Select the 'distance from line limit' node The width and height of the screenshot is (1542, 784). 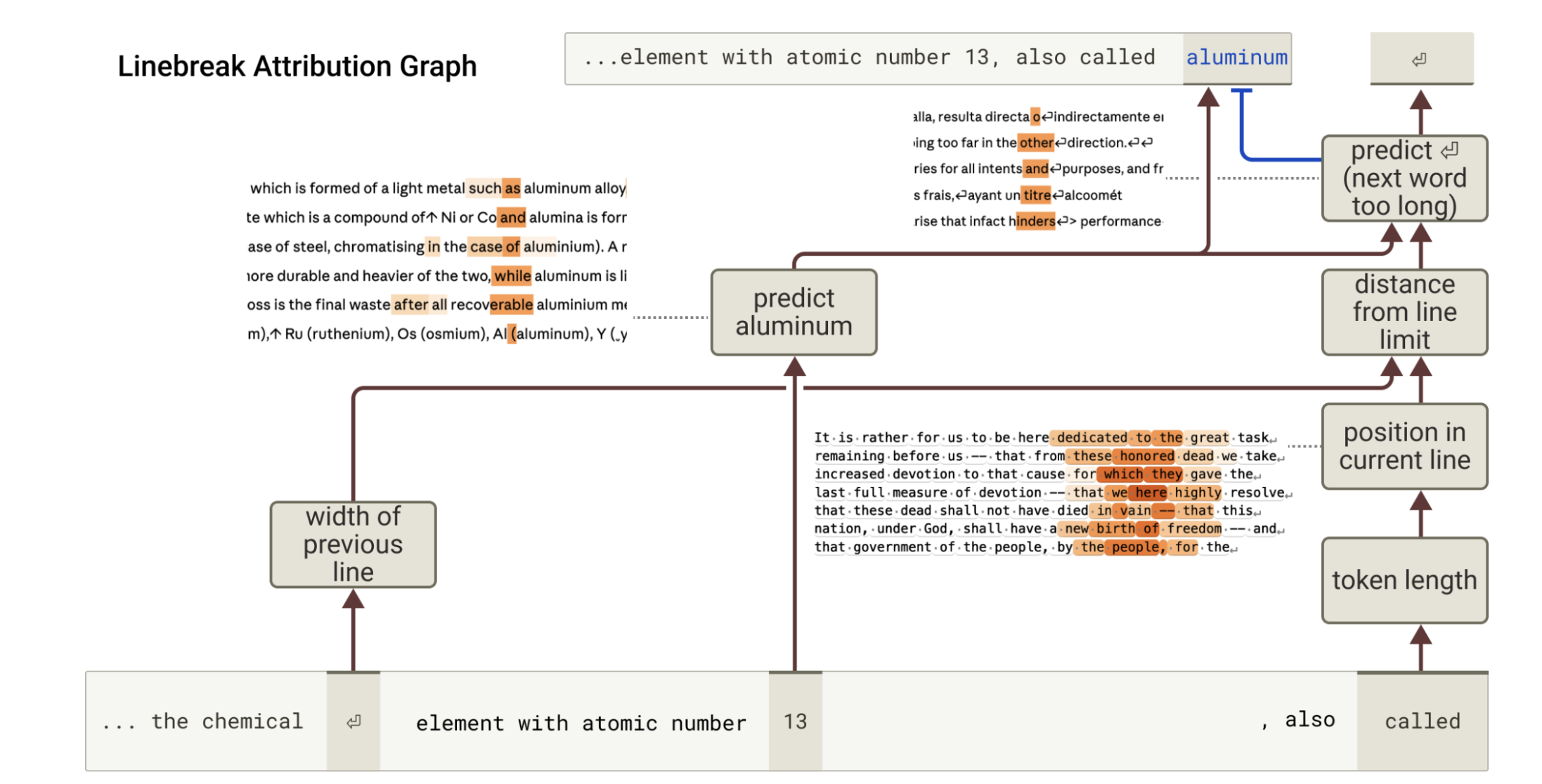coord(1404,312)
